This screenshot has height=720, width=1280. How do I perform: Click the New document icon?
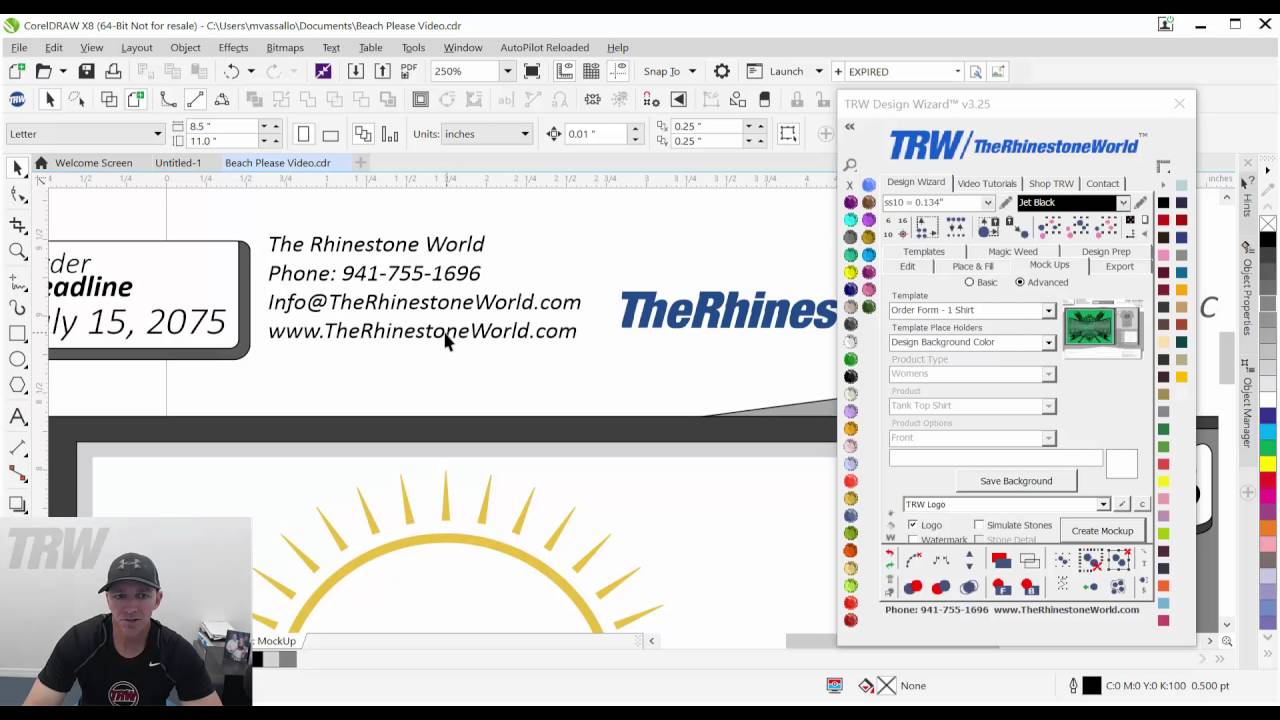[x=17, y=71]
